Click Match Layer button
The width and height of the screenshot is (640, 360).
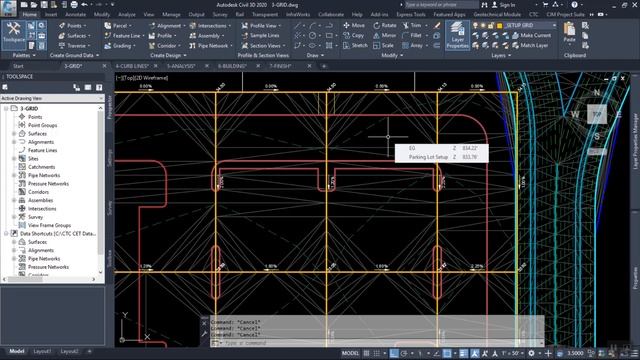(530, 45)
